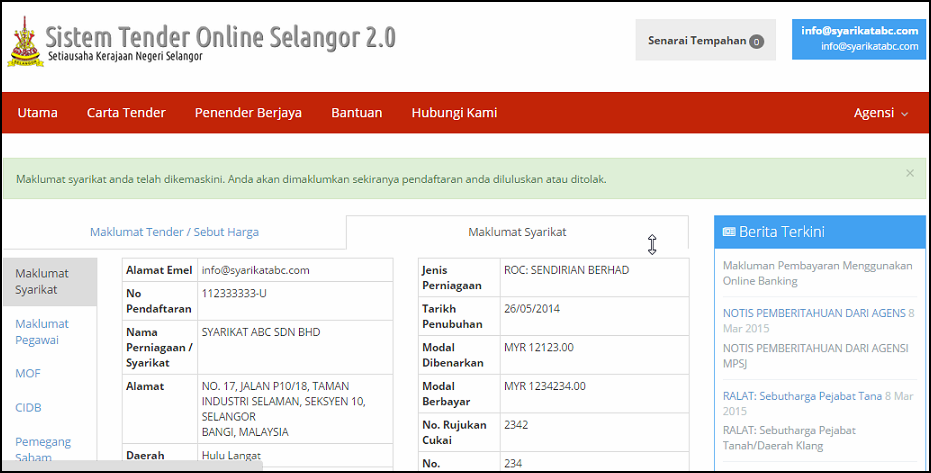Viewport: 931px width, 473px height.
Task: Click the Selangor state crest logo
Action: coord(27,41)
